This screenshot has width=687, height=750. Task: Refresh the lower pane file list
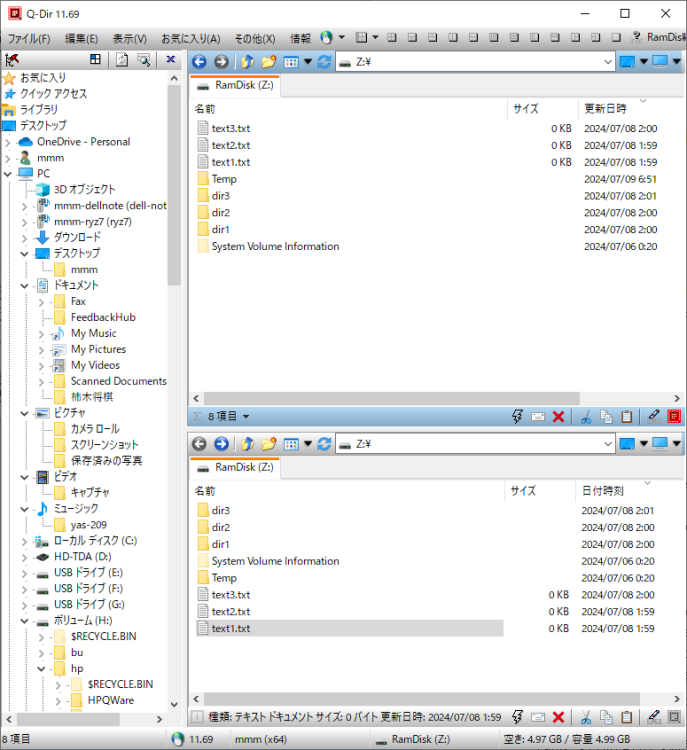(x=324, y=444)
